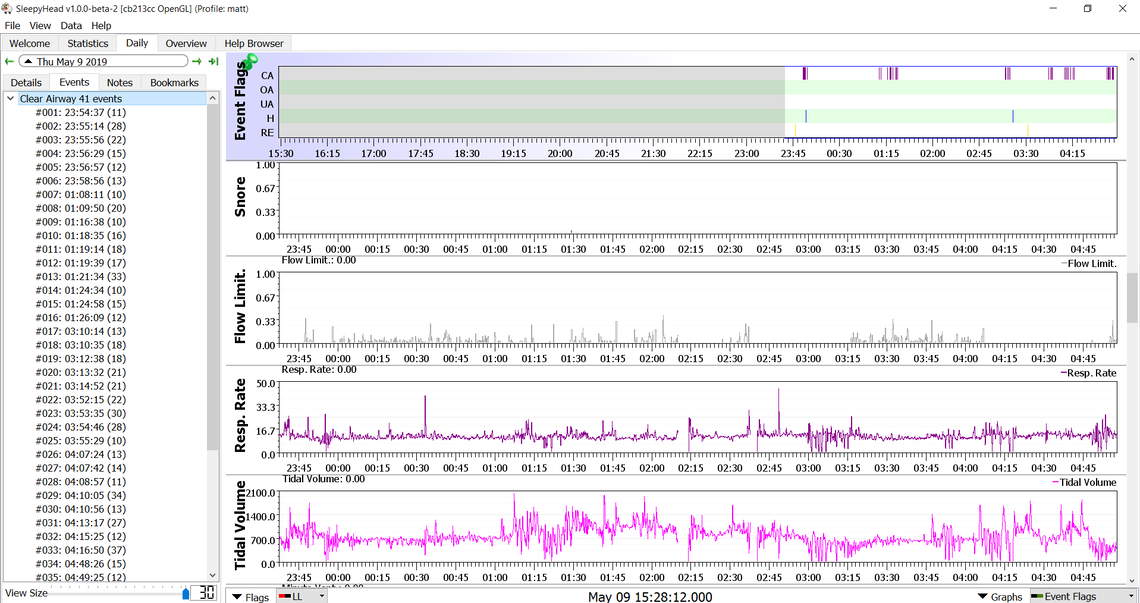Click the Tidal Volume legend label

(x=1088, y=482)
